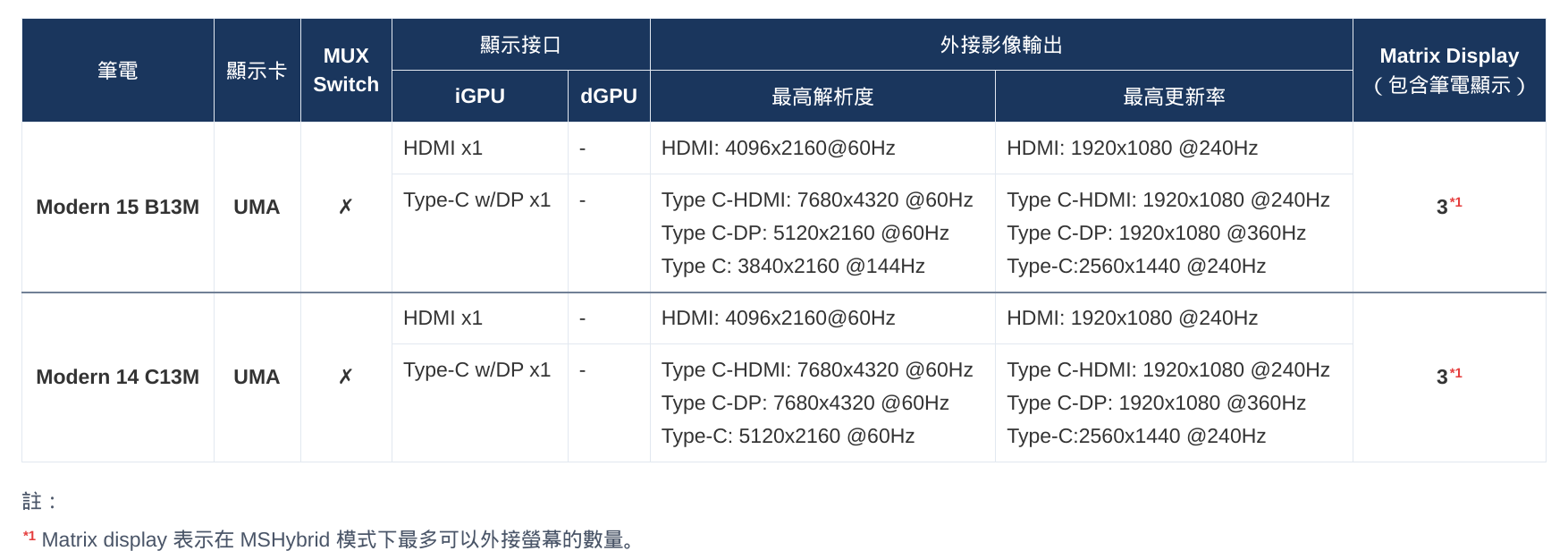Screen dimensions: 1568x551
Task: Click the Modern 15 B13M row label
Action: (x=117, y=207)
